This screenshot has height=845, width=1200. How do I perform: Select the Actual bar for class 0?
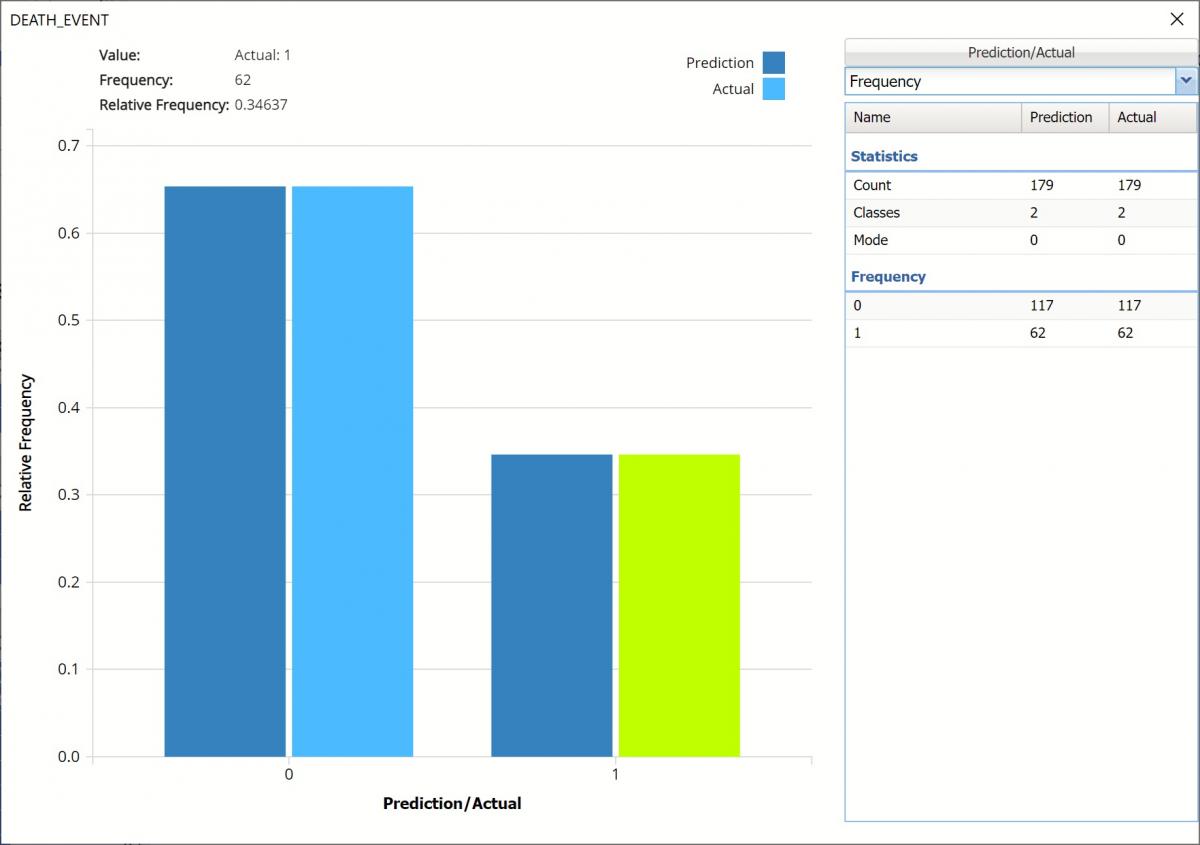(x=352, y=470)
